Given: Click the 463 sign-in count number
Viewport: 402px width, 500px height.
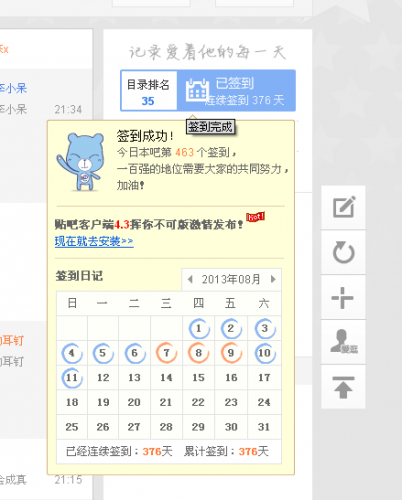Looking at the screenshot, I should click(184, 152).
